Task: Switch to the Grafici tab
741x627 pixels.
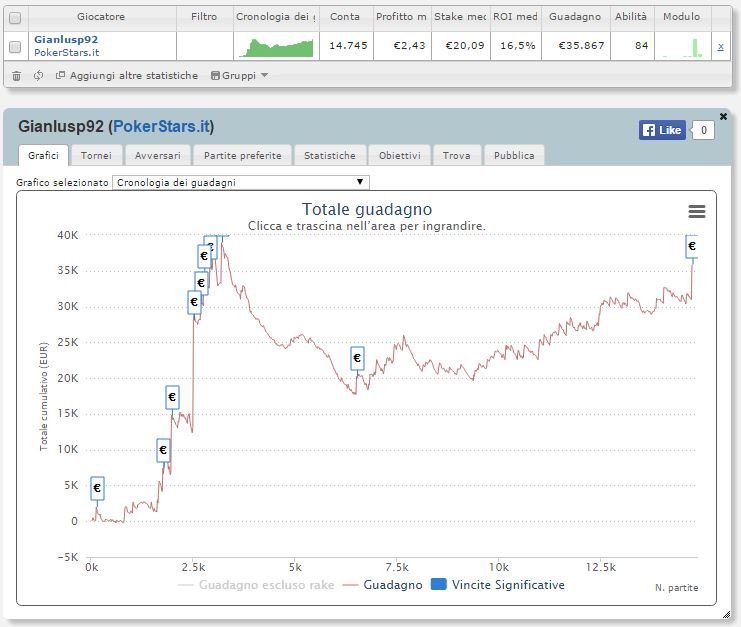Action: [43, 155]
